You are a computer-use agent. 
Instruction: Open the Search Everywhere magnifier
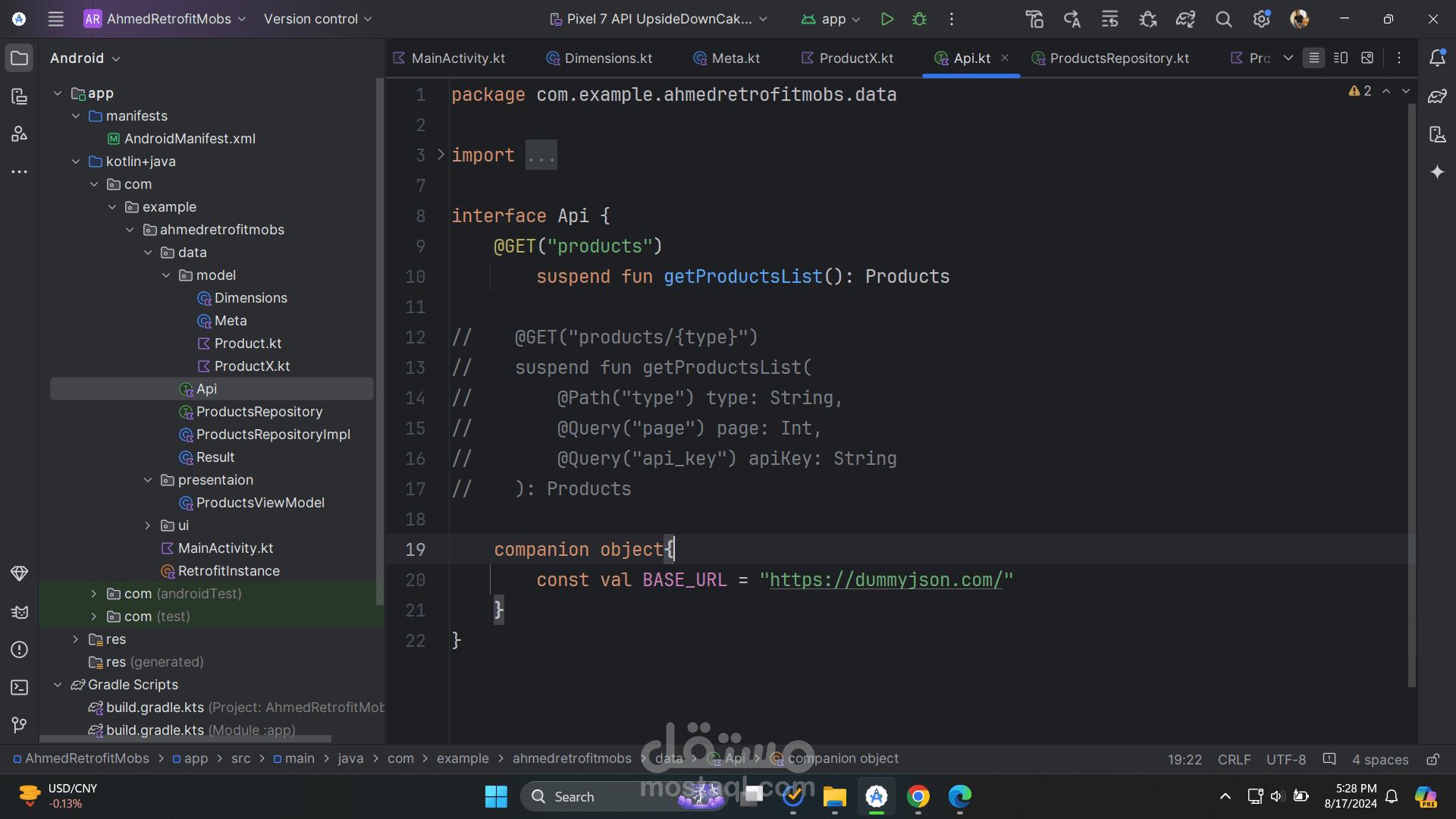[x=1223, y=19]
